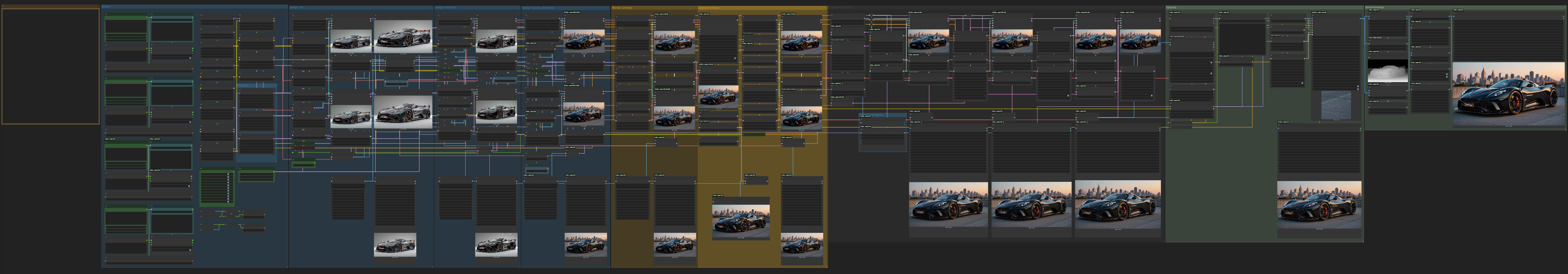Select the gray concrete texture preview

coord(1336,105)
